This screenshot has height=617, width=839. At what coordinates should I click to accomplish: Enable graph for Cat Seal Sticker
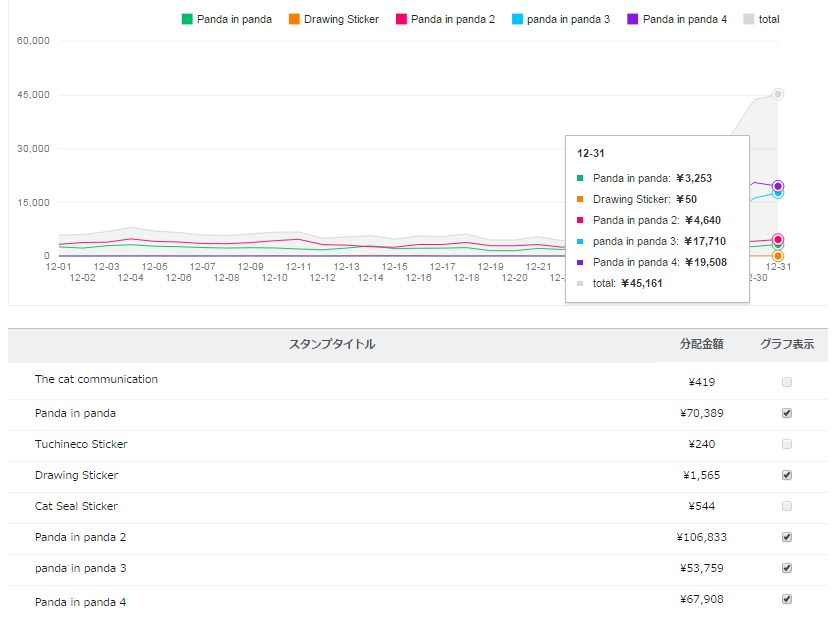787,506
